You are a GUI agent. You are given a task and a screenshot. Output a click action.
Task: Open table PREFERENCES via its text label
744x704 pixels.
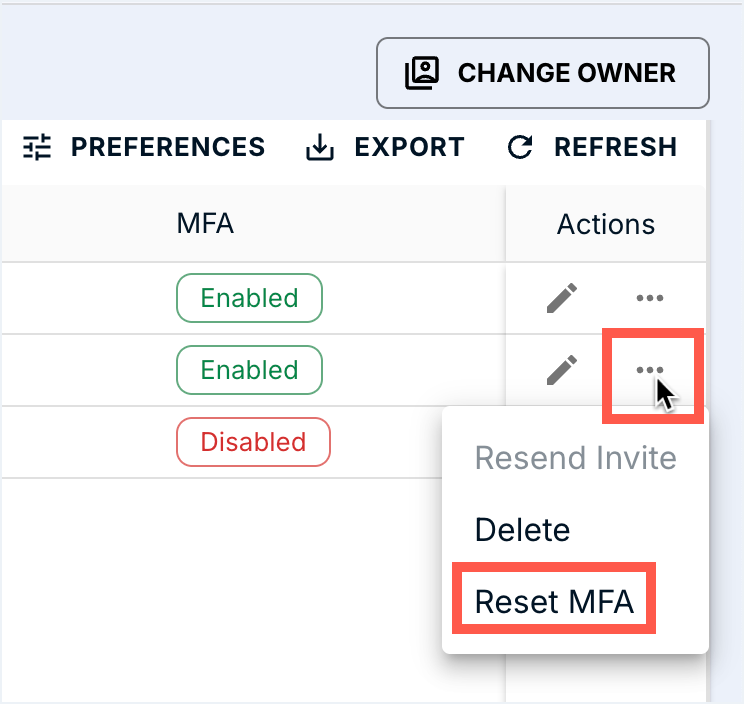[x=168, y=148]
